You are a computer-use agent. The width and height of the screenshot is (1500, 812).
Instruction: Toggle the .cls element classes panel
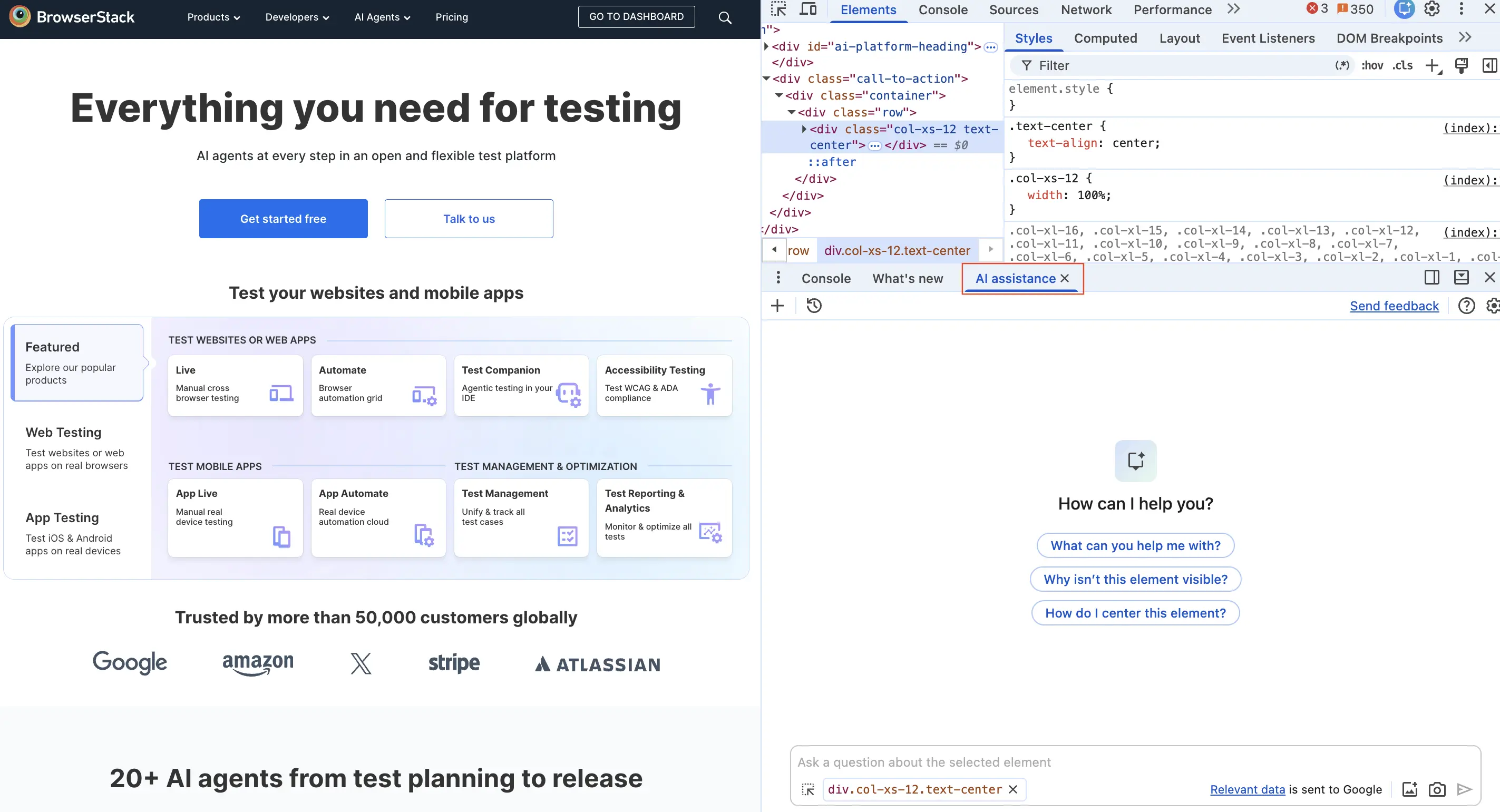1402,65
